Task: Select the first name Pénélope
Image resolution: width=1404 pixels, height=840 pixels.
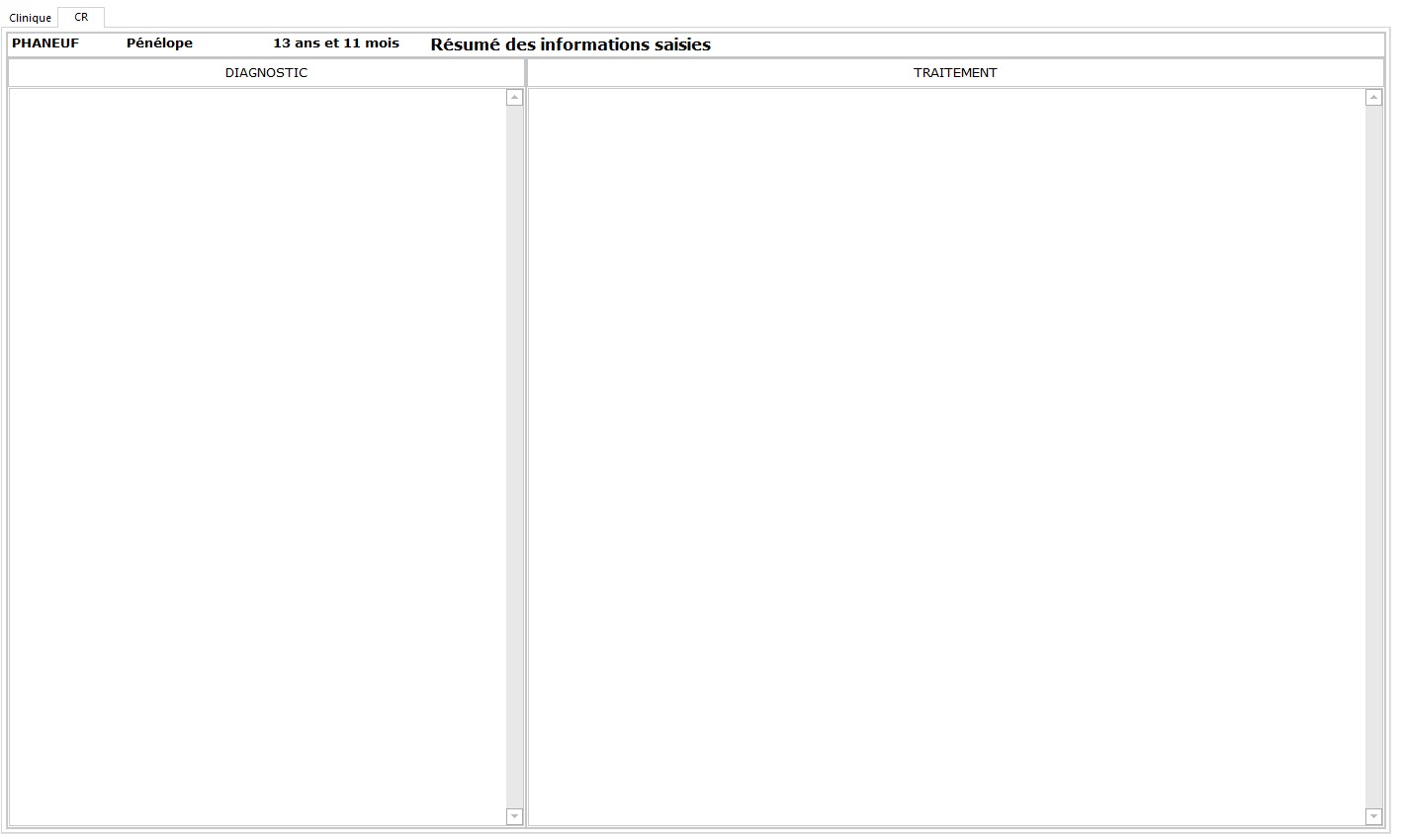Action: (159, 43)
